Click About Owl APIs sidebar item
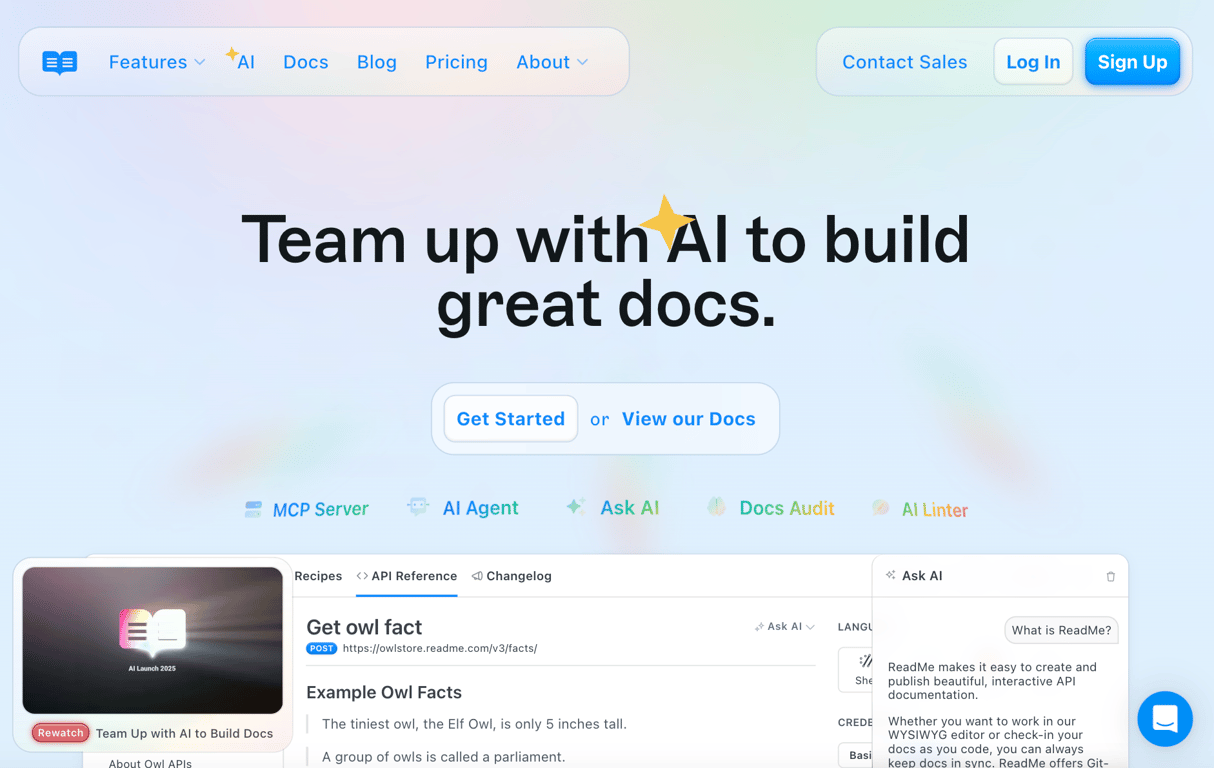The image size is (1214, 768). click(150, 763)
